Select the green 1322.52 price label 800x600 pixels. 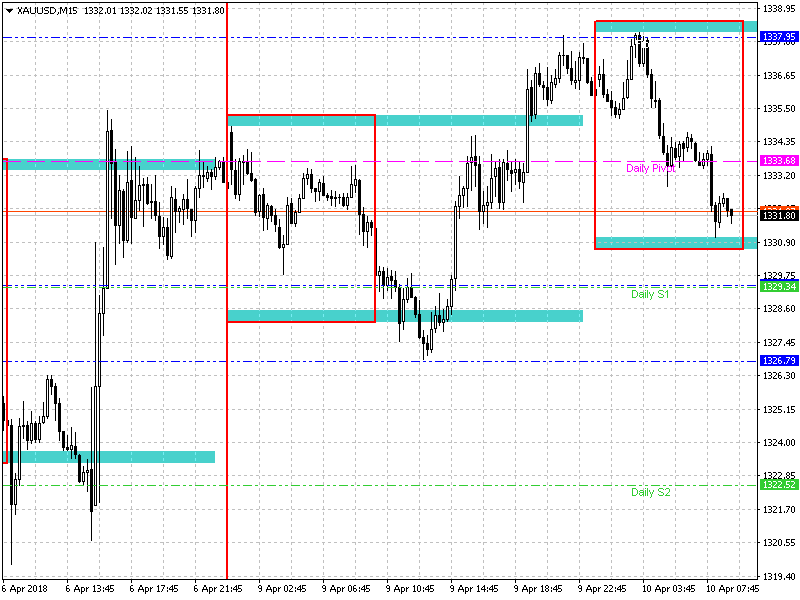pyautogui.click(x=778, y=485)
